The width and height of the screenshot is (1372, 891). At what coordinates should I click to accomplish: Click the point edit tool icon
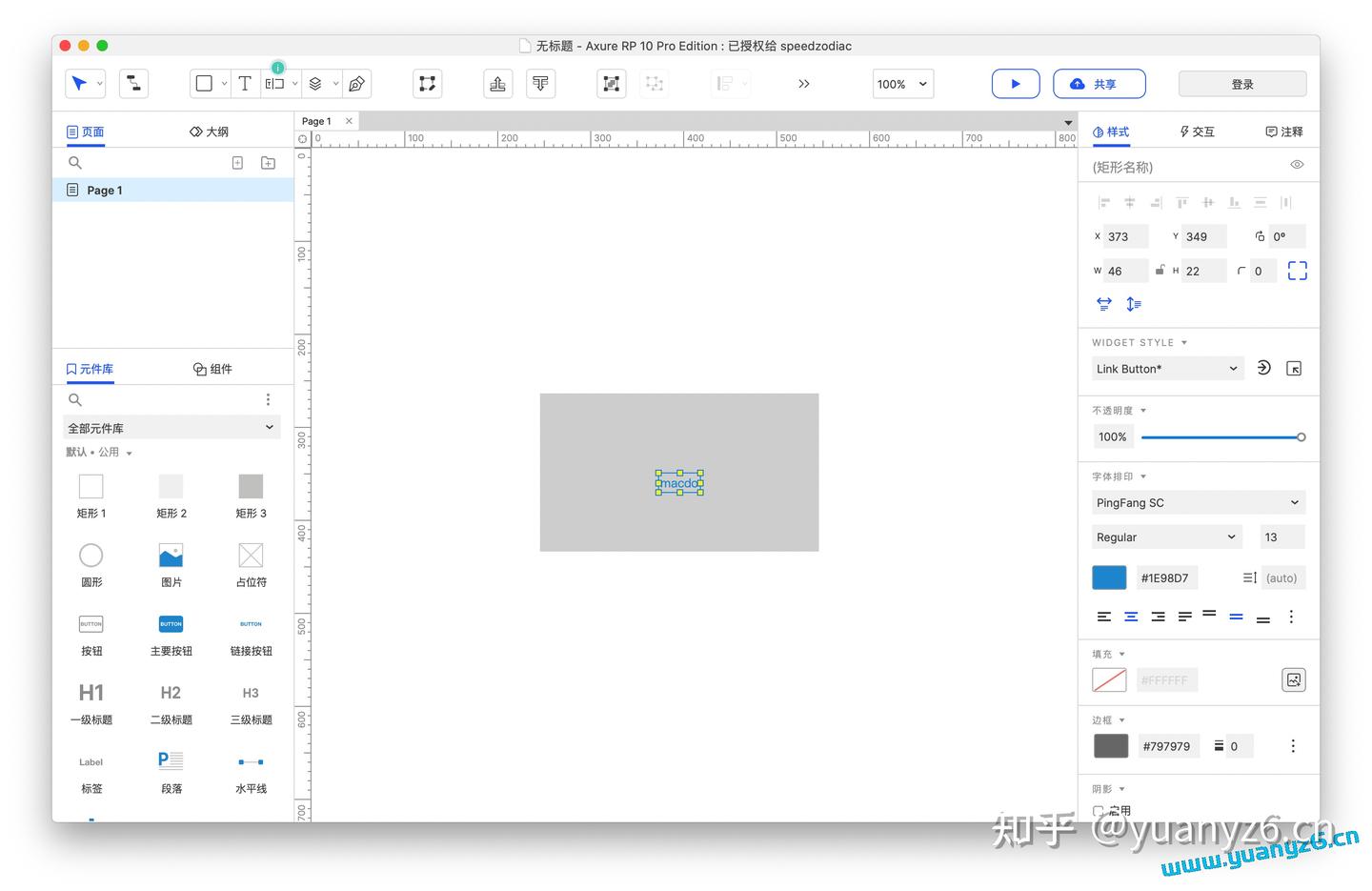[x=428, y=84]
